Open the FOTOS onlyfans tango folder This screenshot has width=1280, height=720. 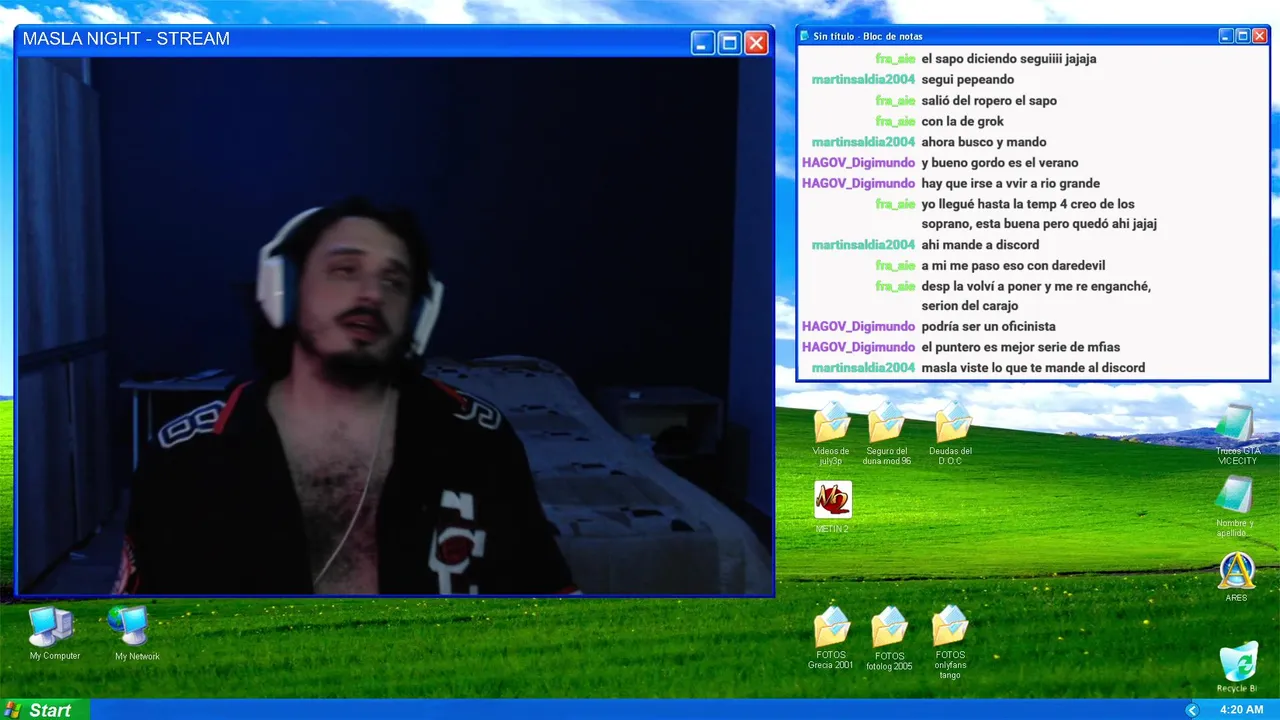pyautogui.click(x=950, y=642)
